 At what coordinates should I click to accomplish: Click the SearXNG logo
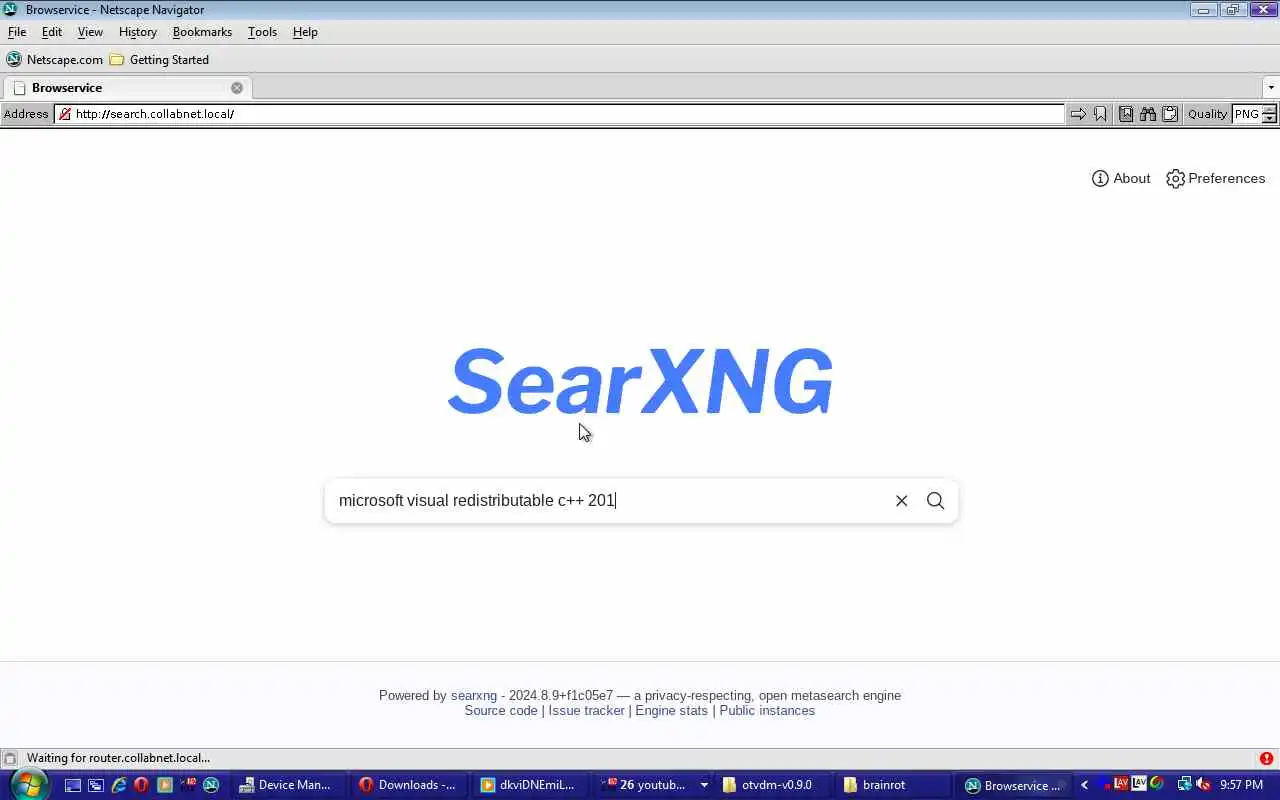coord(640,381)
